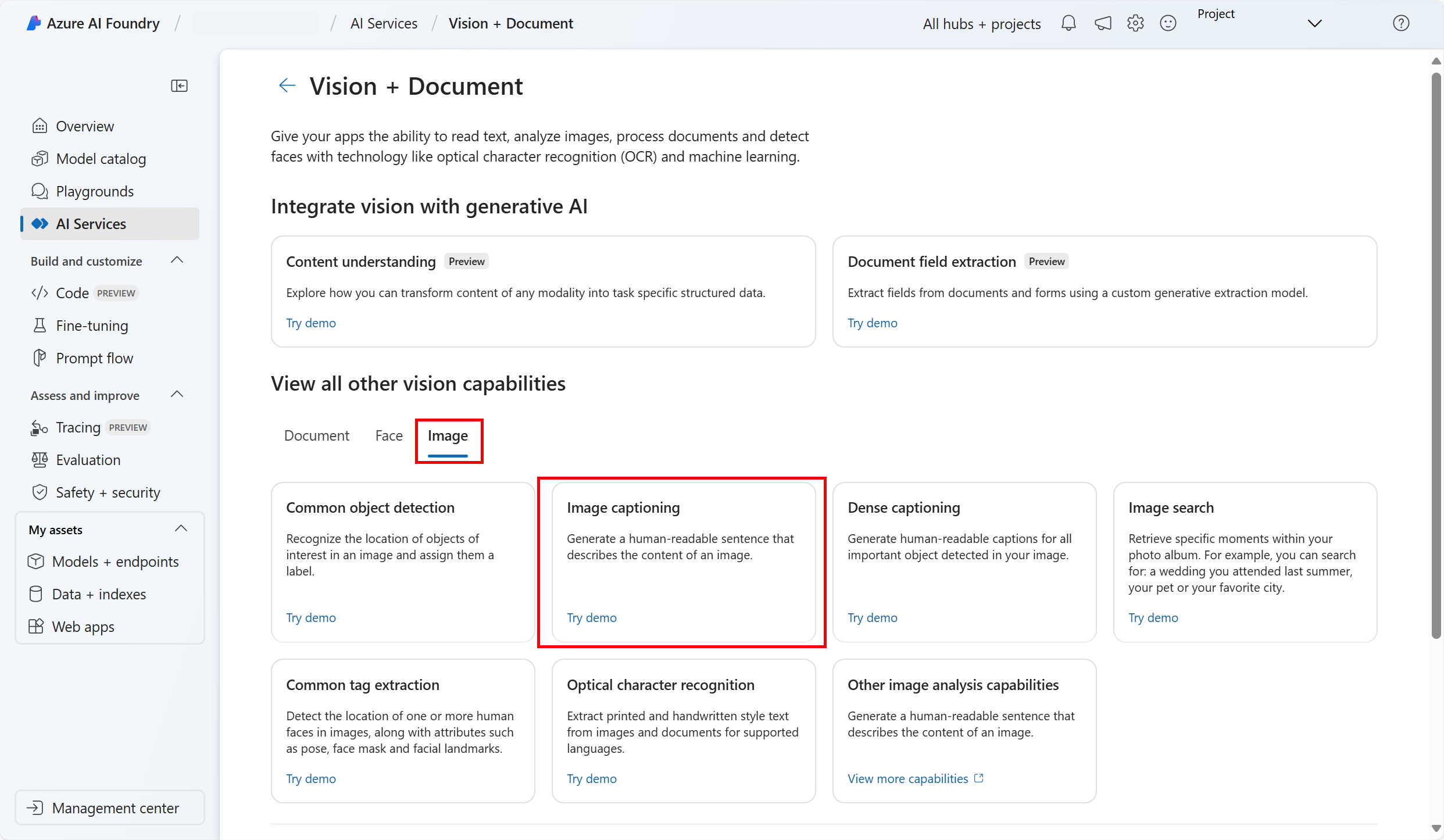Click All hubs + projects link
The height and width of the screenshot is (840, 1444).
(982, 24)
